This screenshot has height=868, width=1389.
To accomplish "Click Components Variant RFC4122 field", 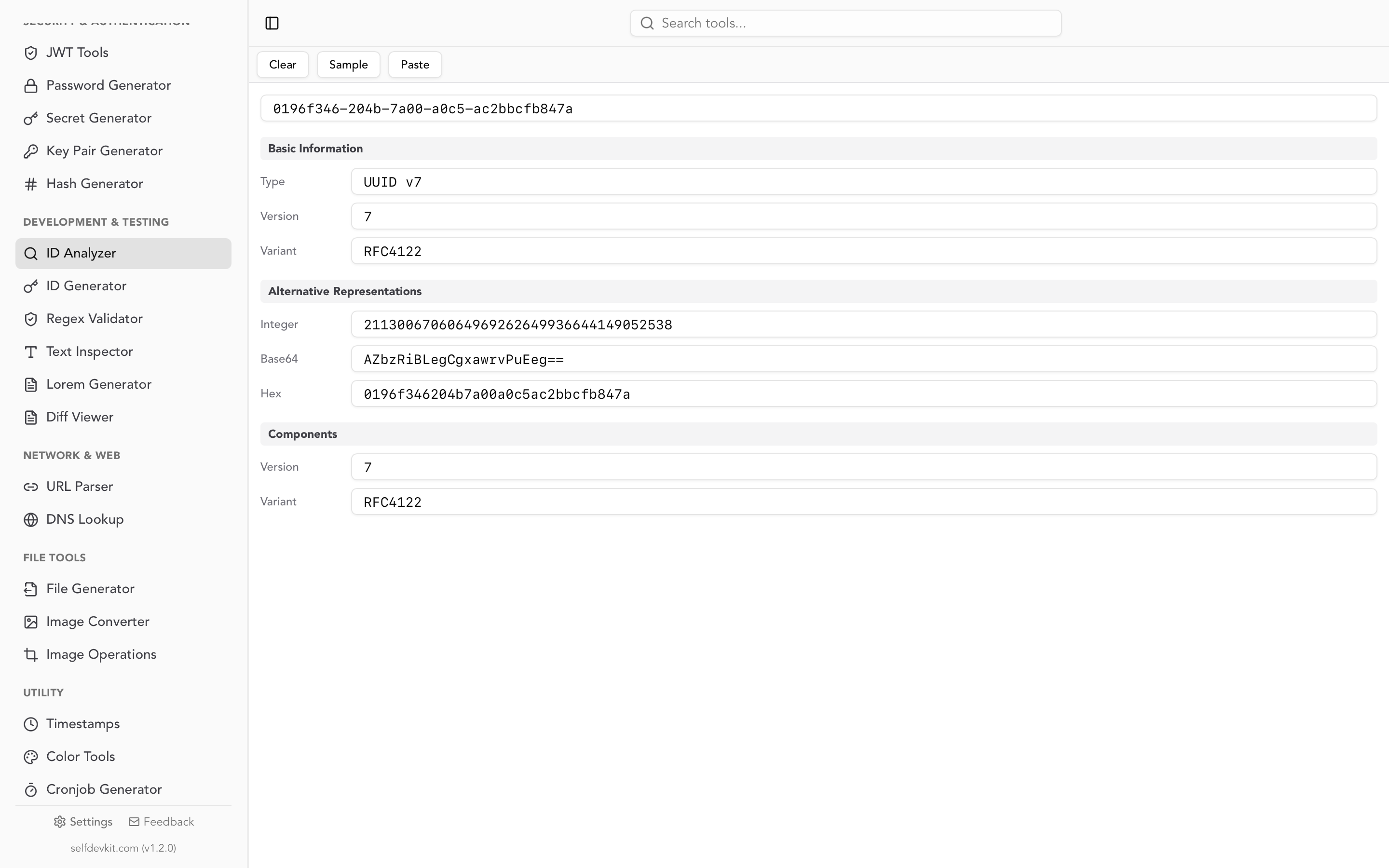I will (864, 502).
